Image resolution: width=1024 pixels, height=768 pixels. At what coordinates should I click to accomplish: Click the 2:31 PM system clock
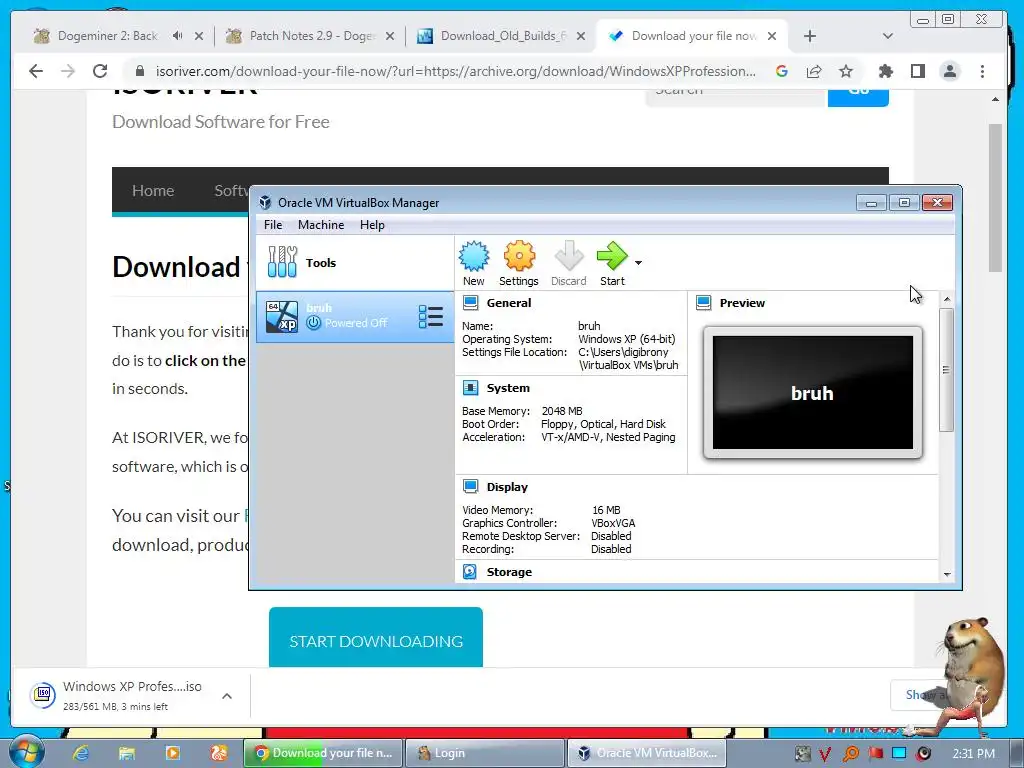973,754
